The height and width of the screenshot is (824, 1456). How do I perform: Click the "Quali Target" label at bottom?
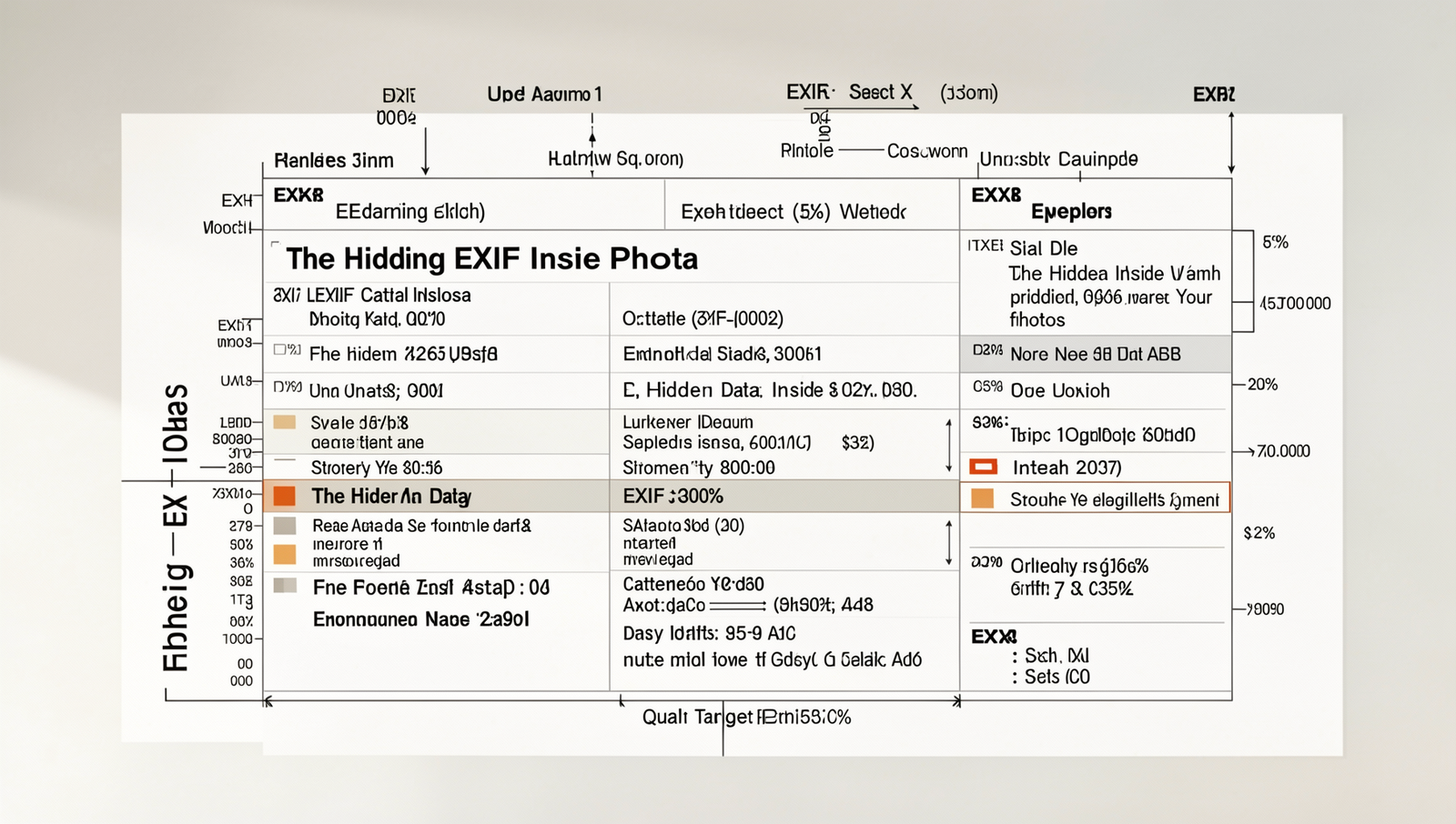click(697, 717)
